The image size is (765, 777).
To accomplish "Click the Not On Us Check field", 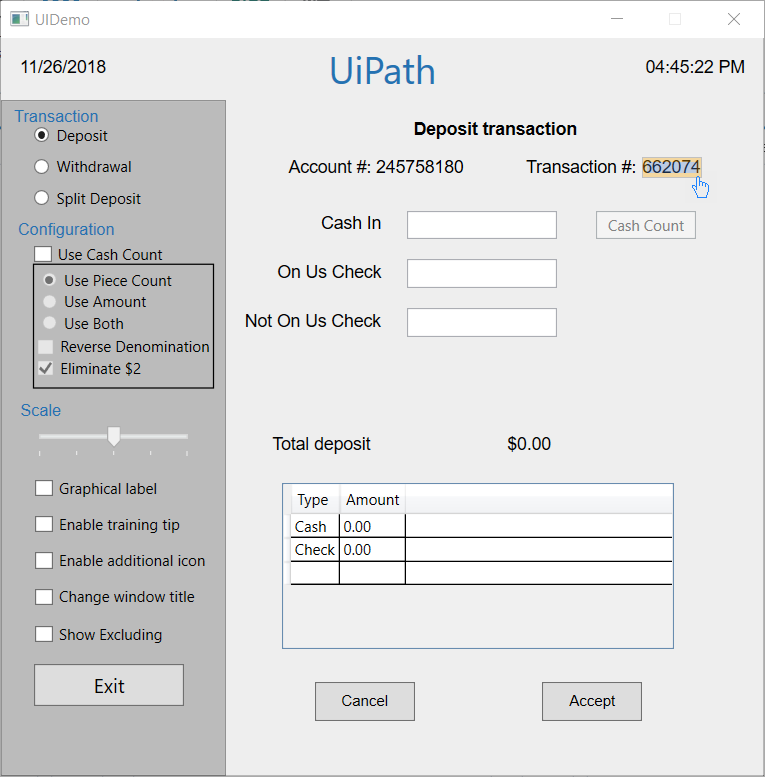I will pyautogui.click(x=482, y=322).
